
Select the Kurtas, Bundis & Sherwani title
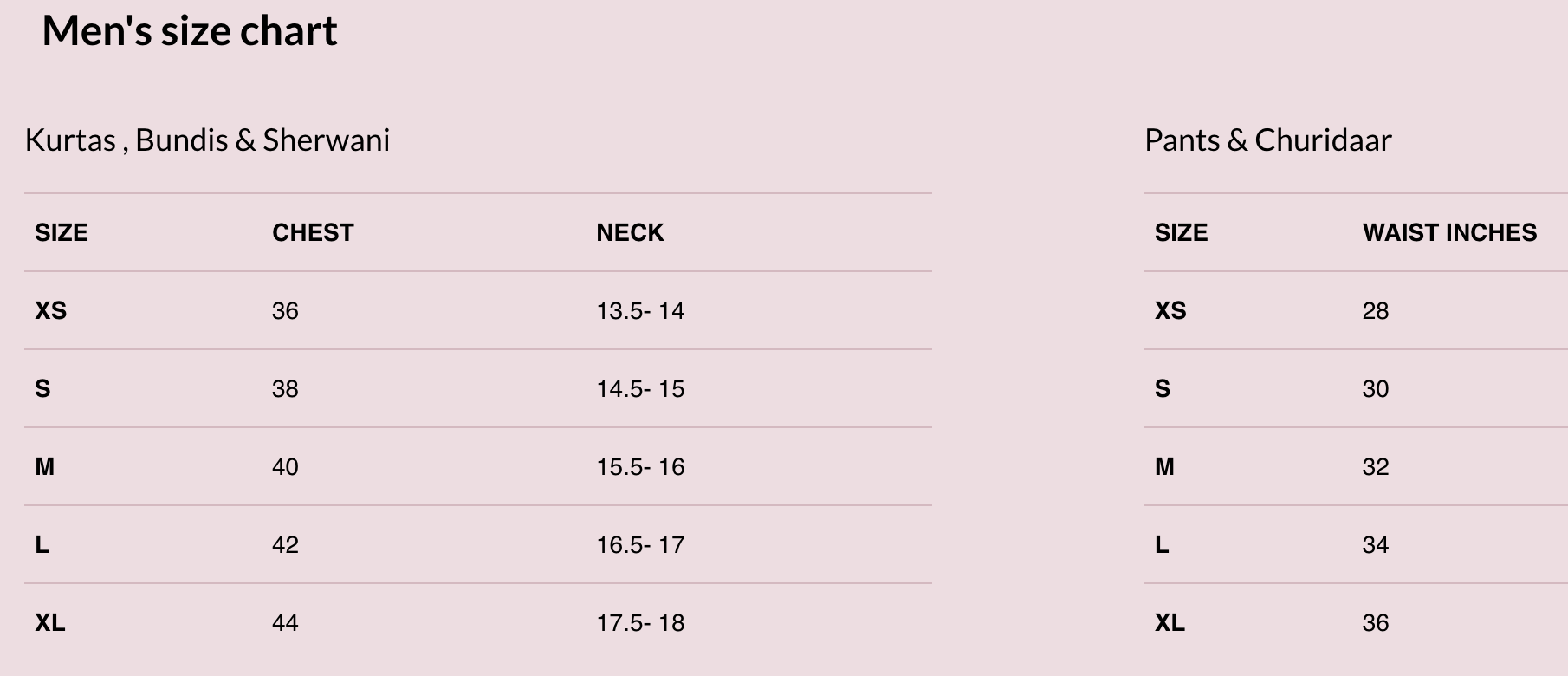coord(207,140)
